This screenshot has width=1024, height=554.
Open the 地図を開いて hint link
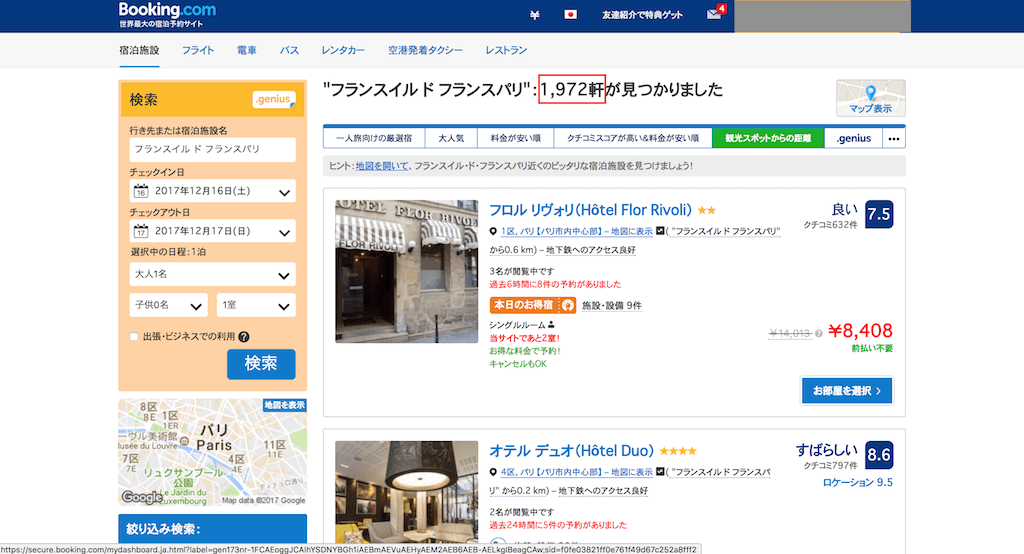coord(381,166)
